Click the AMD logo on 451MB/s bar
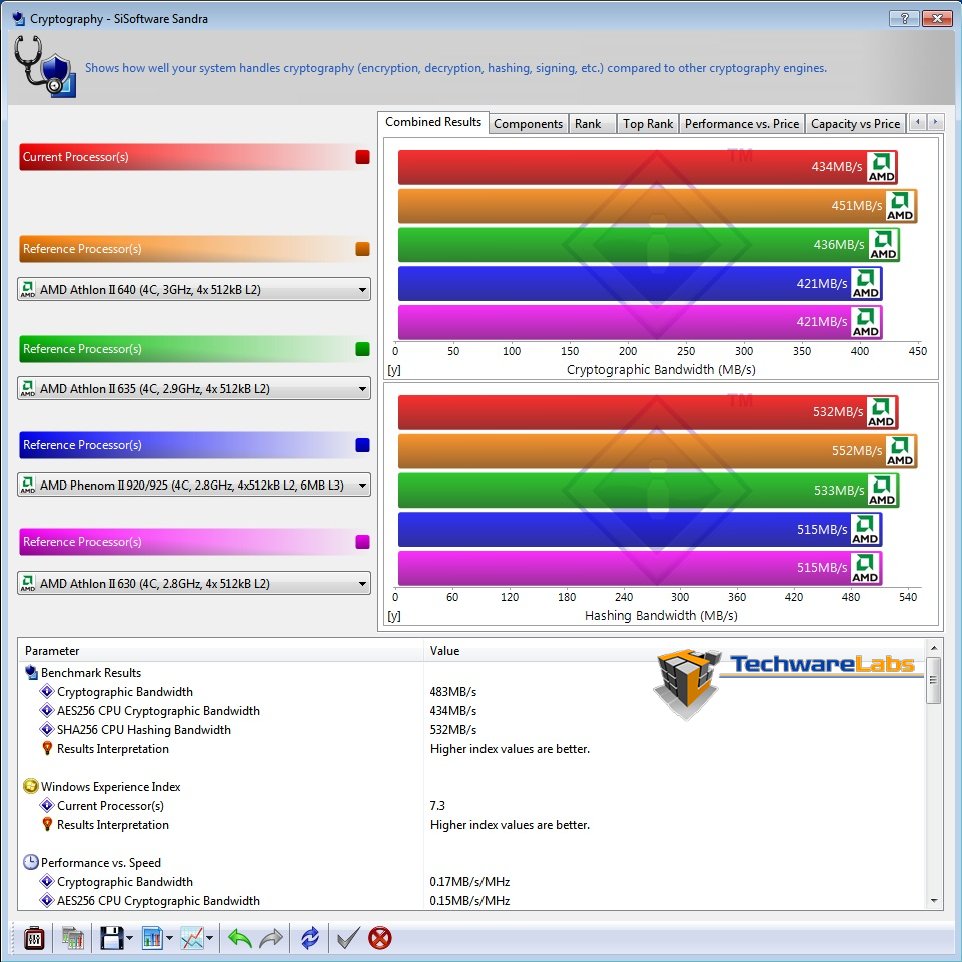Screen dimensions: 962x962 point(900,206)
